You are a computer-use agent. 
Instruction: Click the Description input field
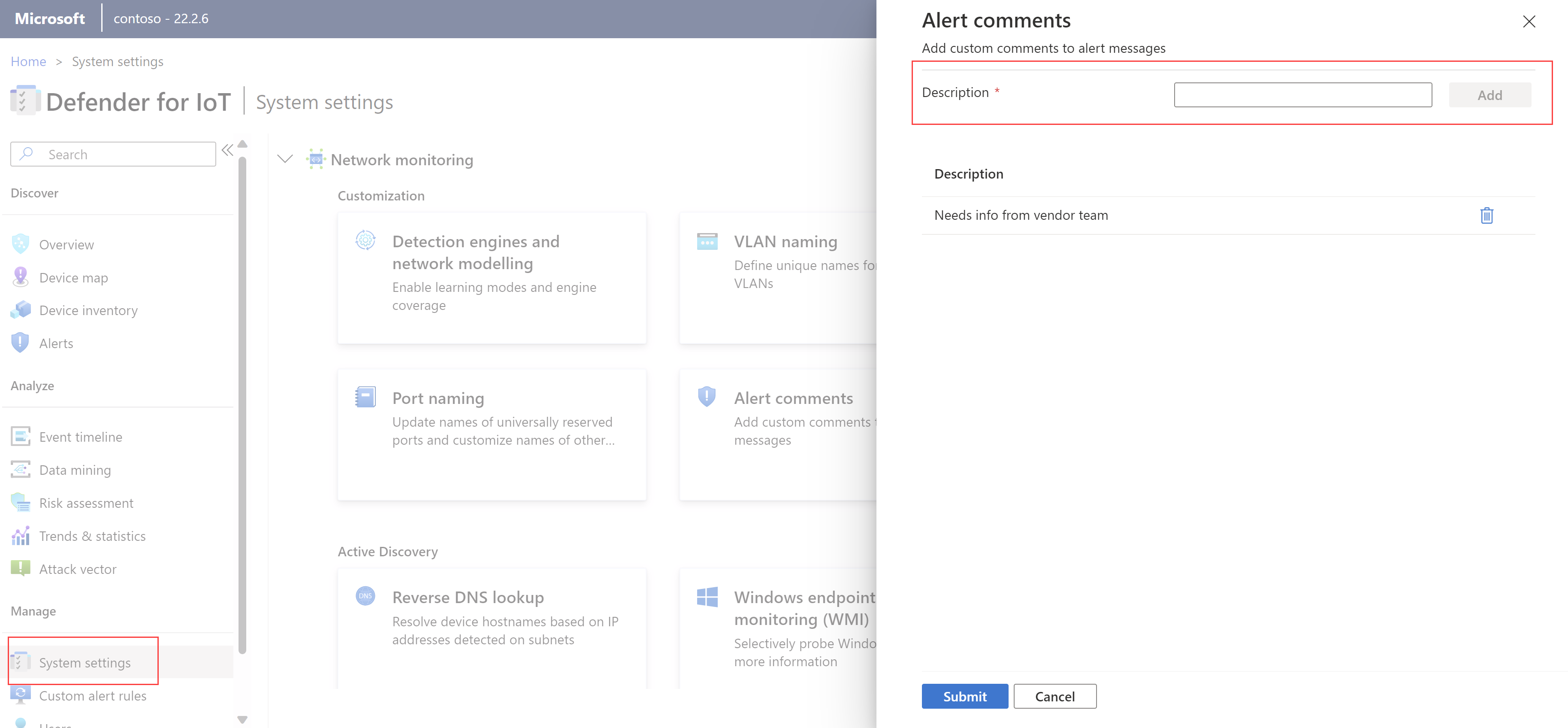1305,95
